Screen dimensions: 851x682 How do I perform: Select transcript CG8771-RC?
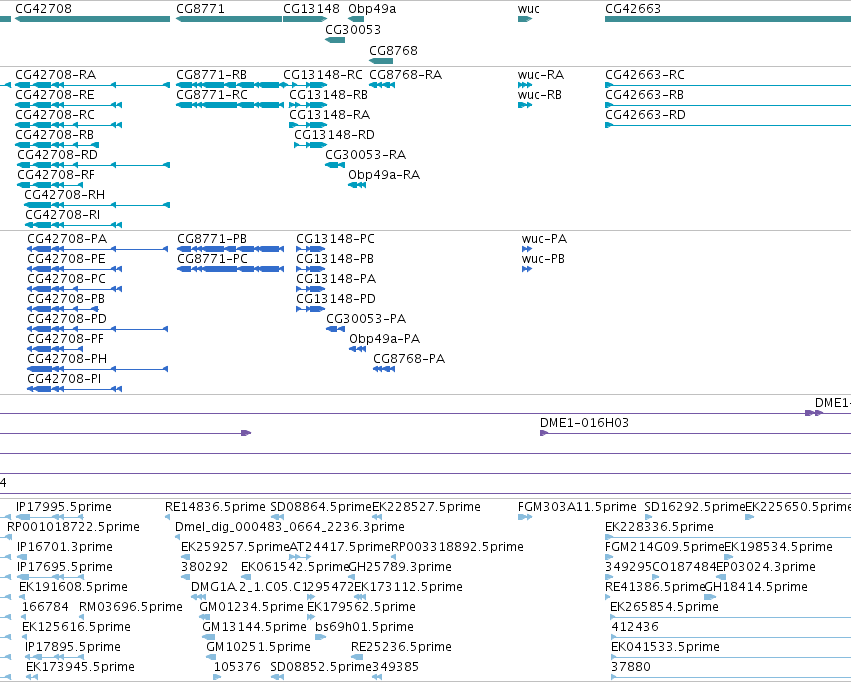tap(212, 95)
